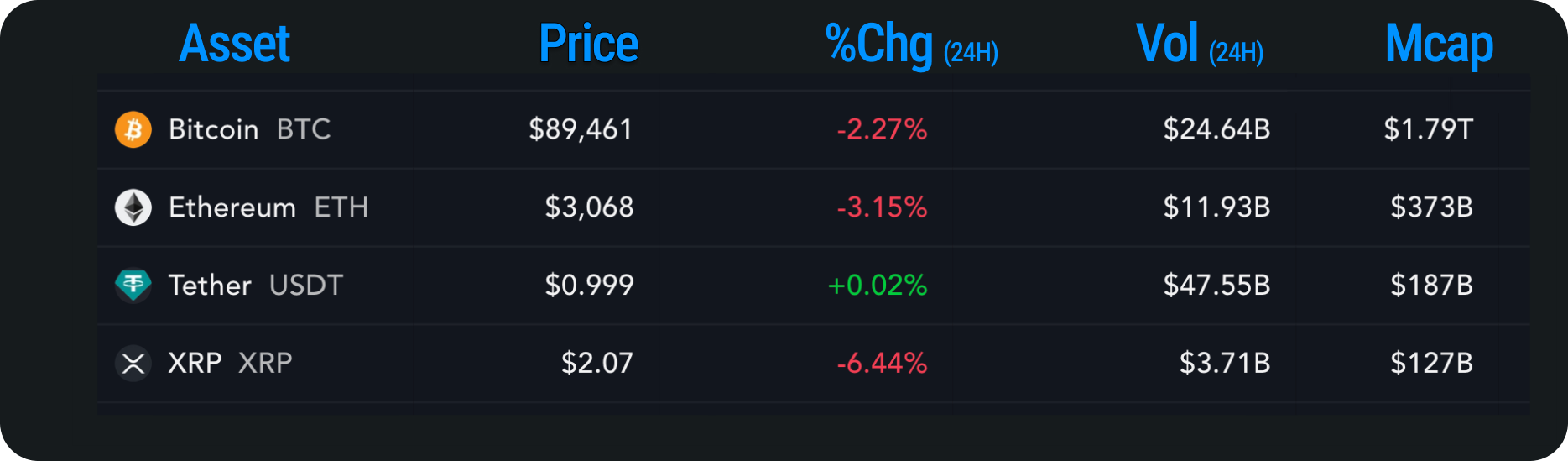This screenshot has height=461, width=1568.
Task: Sort by %Chg (24H) column header
Action: click(x=911, y=45)
